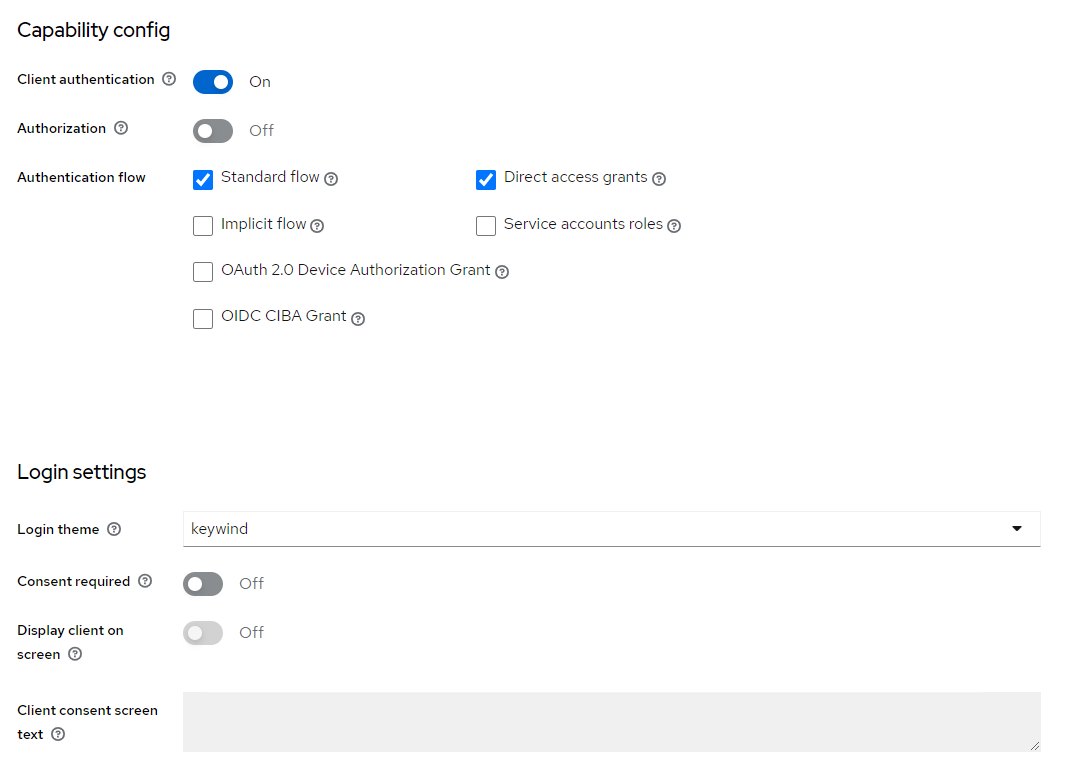Toggle Consent required switch on
Screen dimensions: 1075x771
point(203,584)
